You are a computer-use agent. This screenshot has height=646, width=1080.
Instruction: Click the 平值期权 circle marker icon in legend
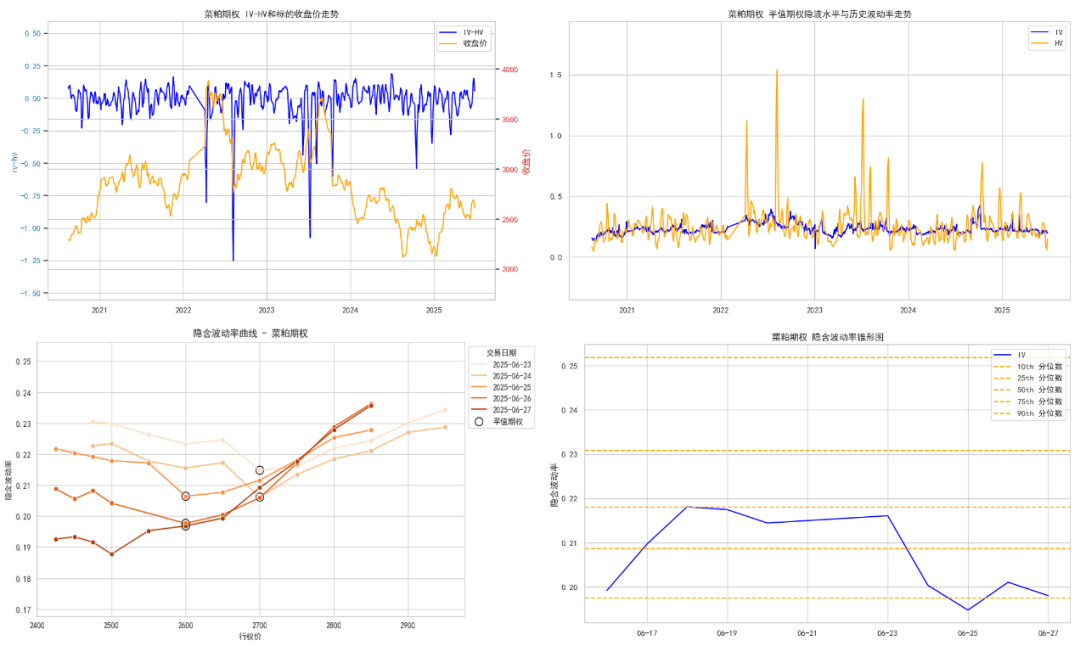479,421
